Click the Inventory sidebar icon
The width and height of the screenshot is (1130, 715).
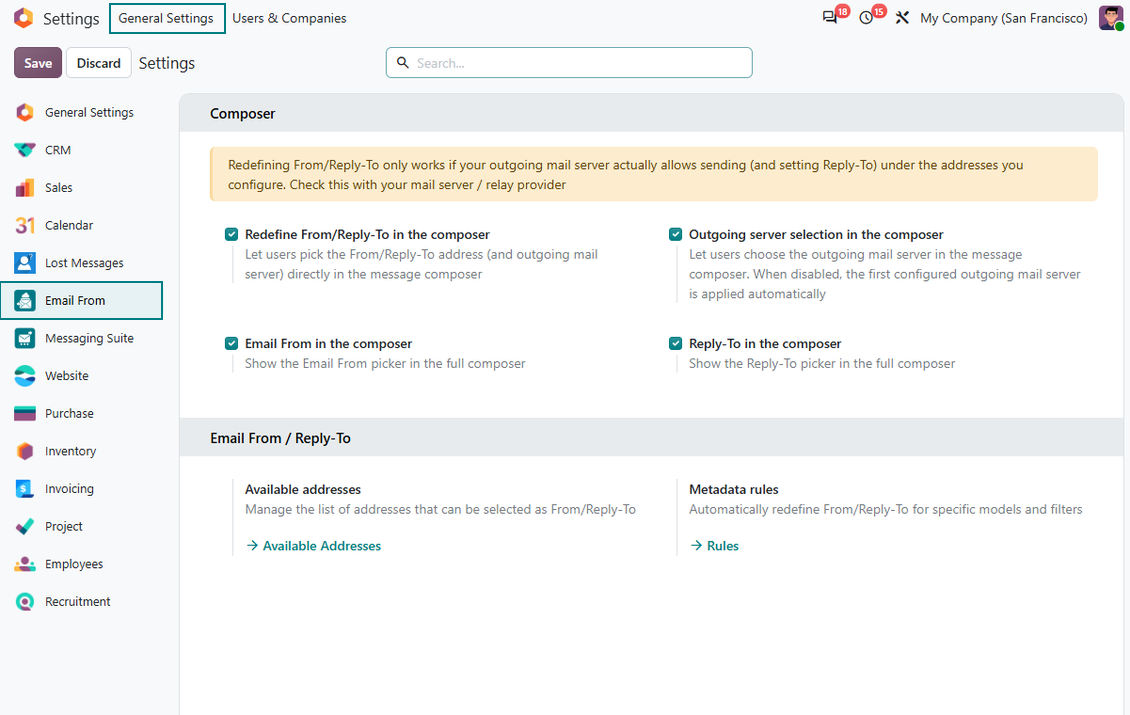pyautogui.click(x=25, y=451)
